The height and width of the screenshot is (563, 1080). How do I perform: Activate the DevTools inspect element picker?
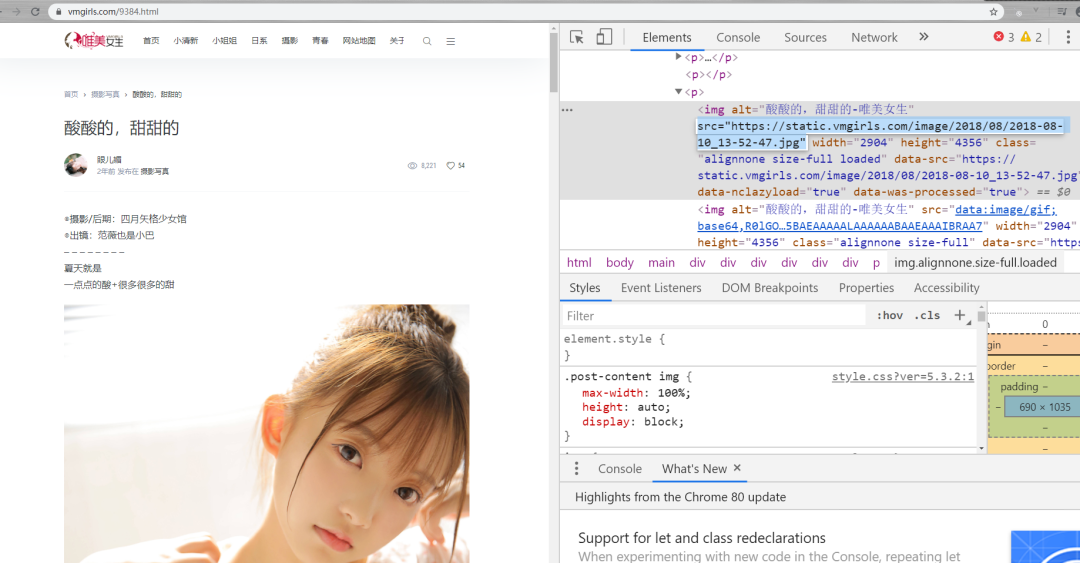coord(577,37)
